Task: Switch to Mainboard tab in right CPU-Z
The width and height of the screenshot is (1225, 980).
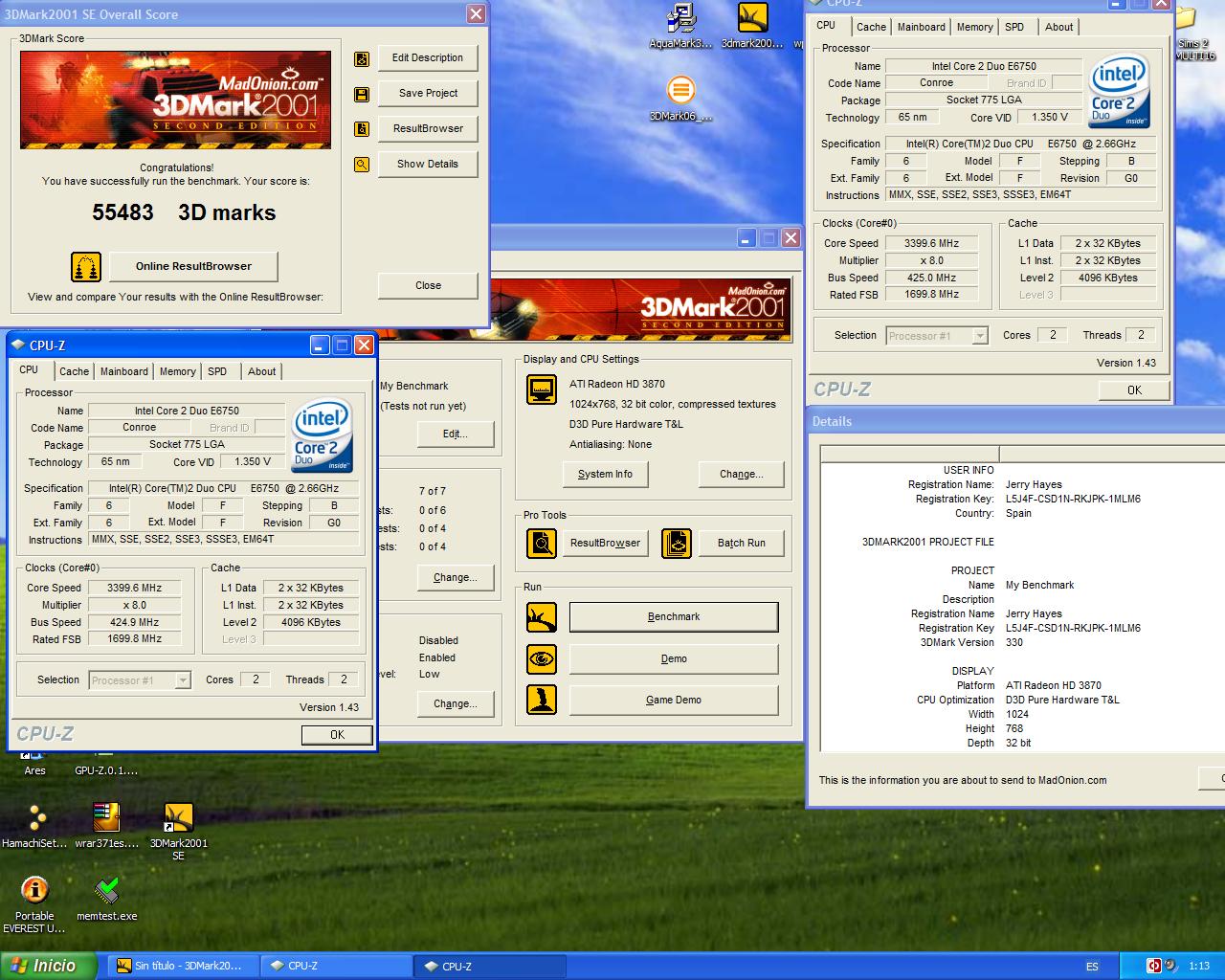Action: pos(922,27)
